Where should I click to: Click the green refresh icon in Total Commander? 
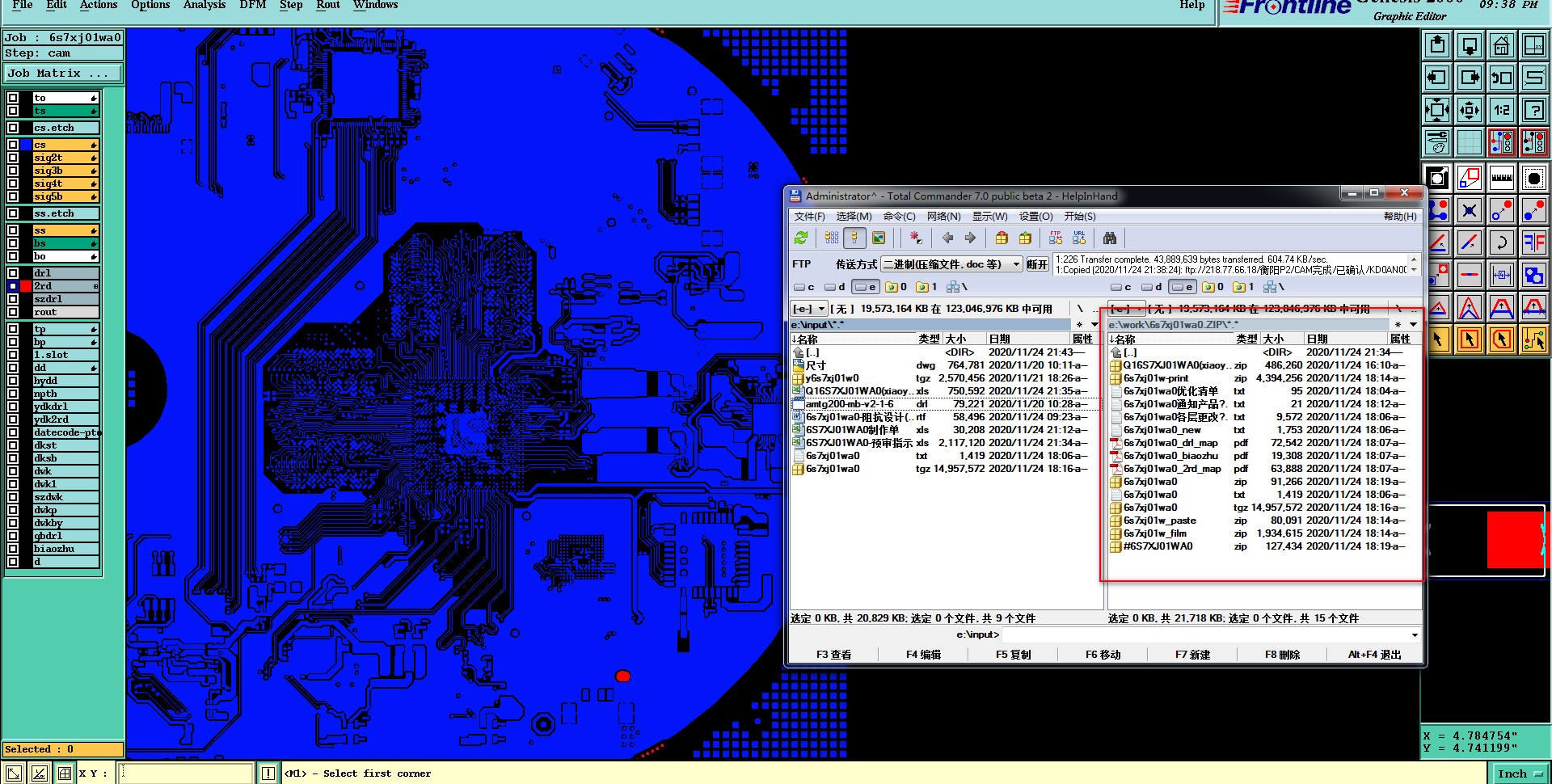point(801,238)
